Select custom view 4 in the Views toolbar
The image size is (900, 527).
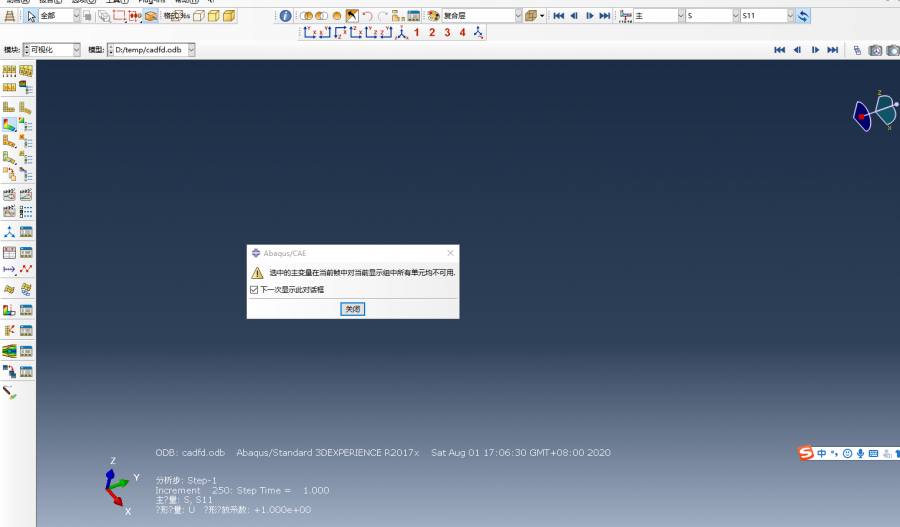pos(462,33)
